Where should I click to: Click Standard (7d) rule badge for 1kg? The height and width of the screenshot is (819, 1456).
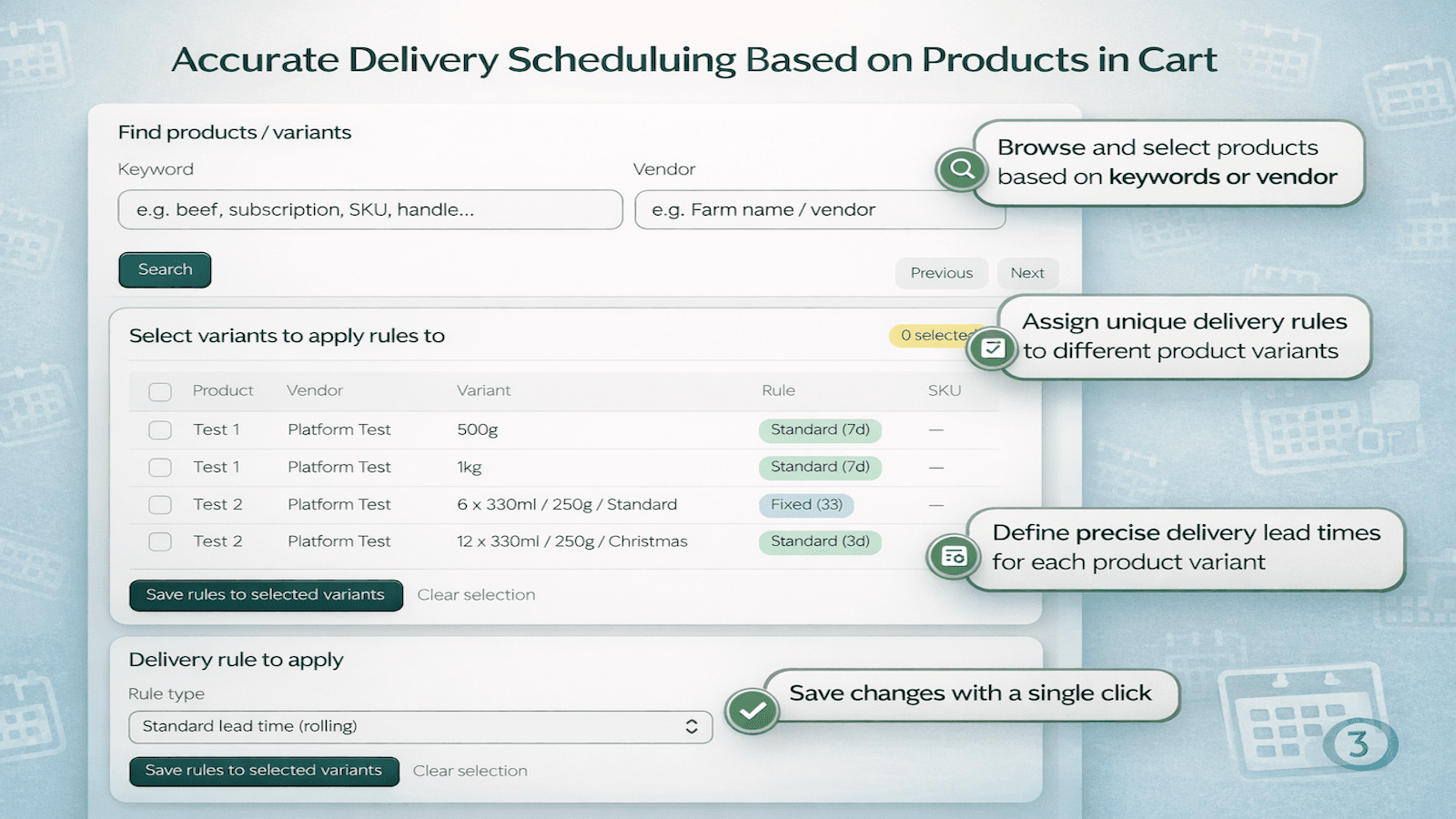point(820,467)
